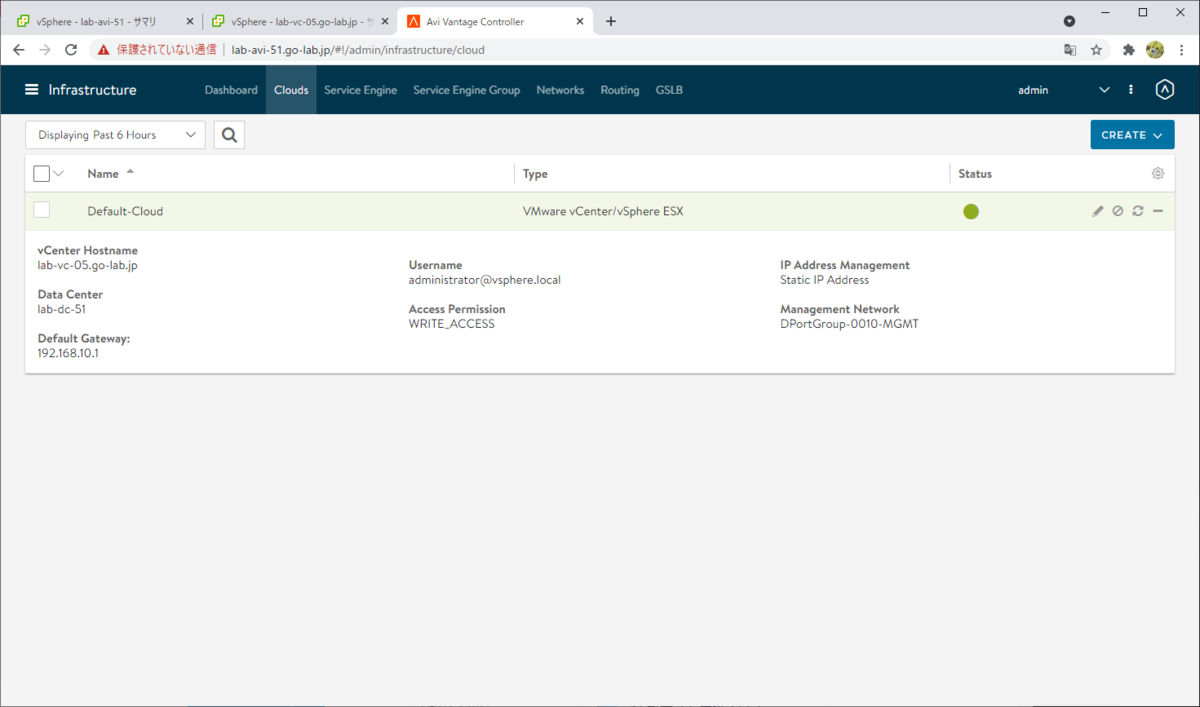This screenshot has width=1200, height=707.
Task: Open the Service Engine Group tab
Action: 466,90
